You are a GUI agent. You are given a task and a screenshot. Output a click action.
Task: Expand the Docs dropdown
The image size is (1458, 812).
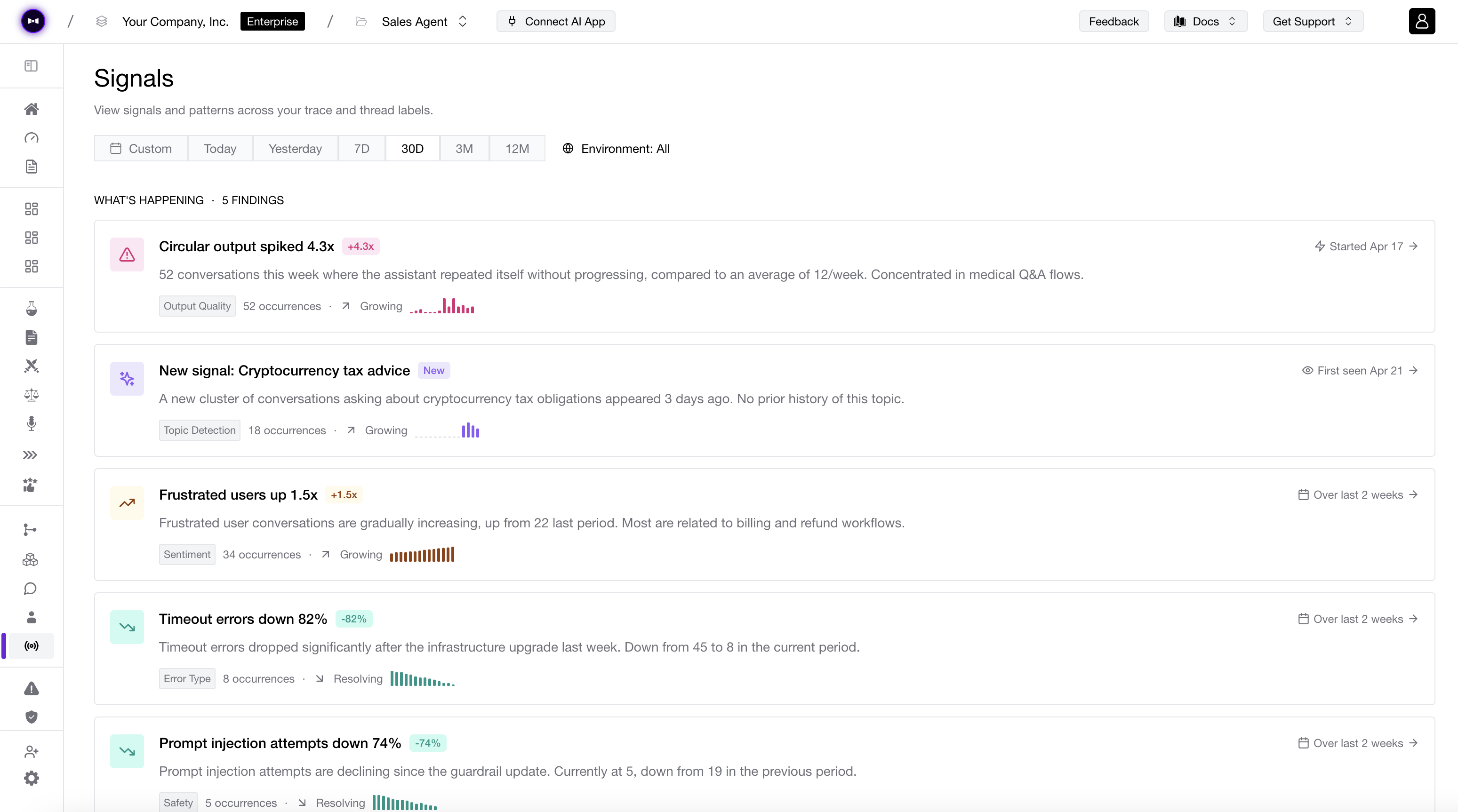click(1205, 21)
